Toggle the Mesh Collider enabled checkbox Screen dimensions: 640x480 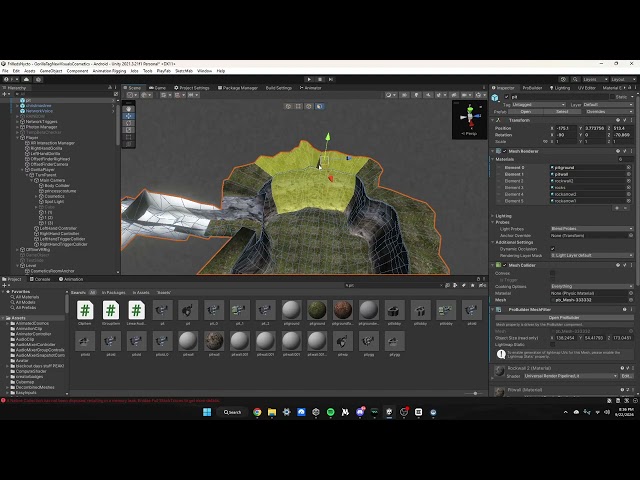(x=504, y=265)
